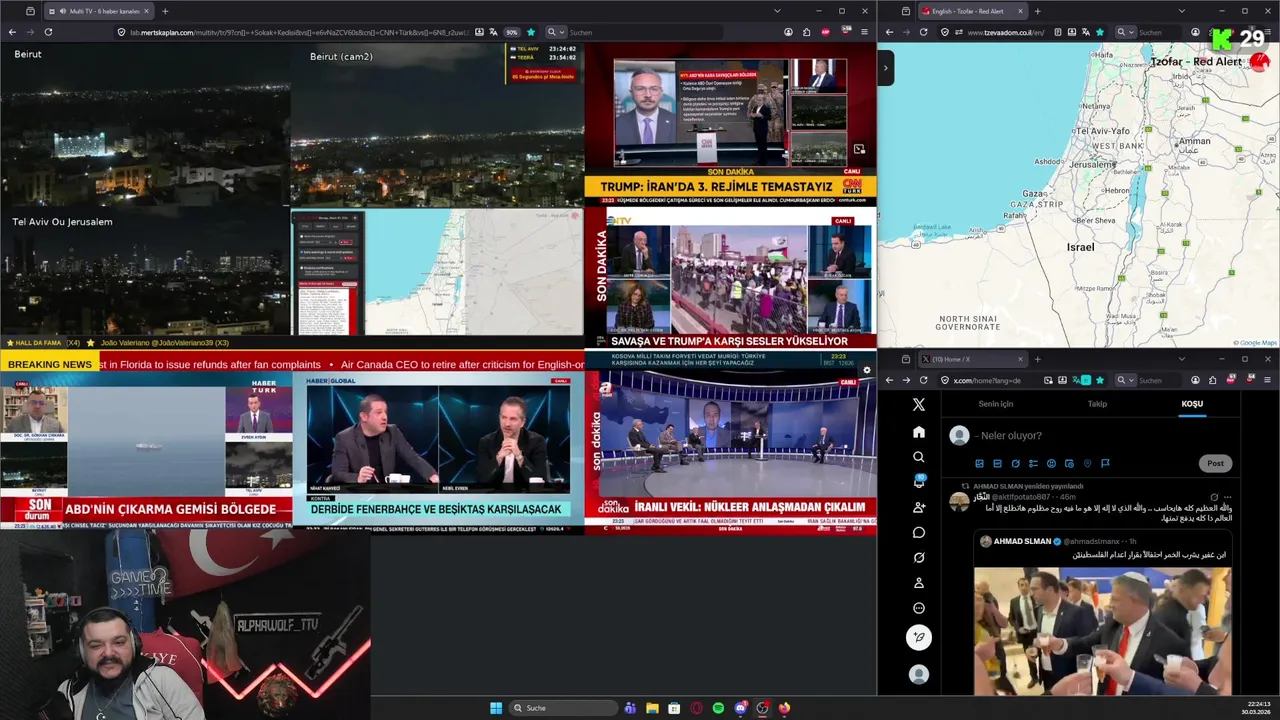Viewport: 1280px width, 720px height.
Task: Toggle bookmark star in Multi TV address bar
Action: point(531,32)
